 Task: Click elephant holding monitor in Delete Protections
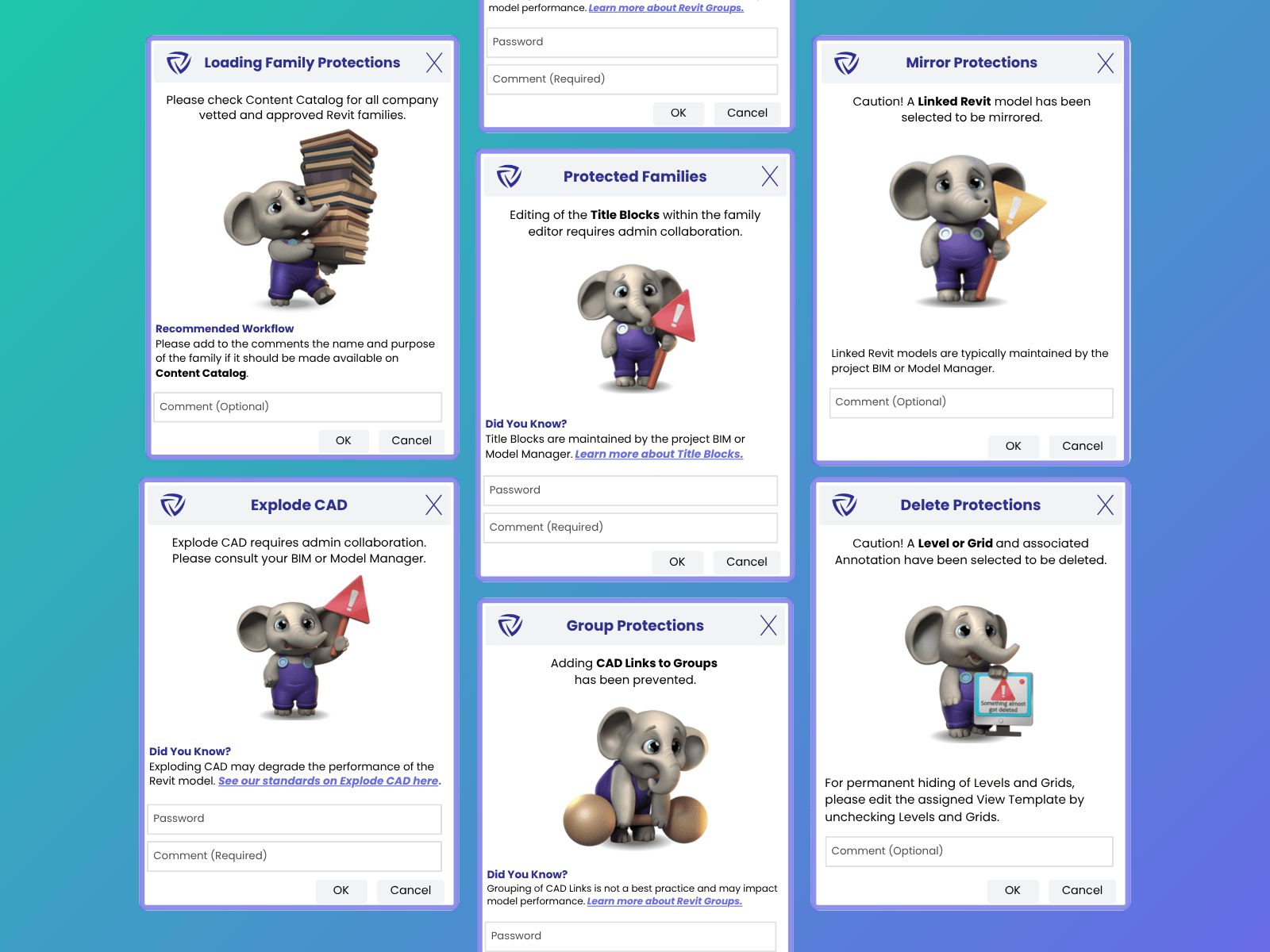point(970,673)
